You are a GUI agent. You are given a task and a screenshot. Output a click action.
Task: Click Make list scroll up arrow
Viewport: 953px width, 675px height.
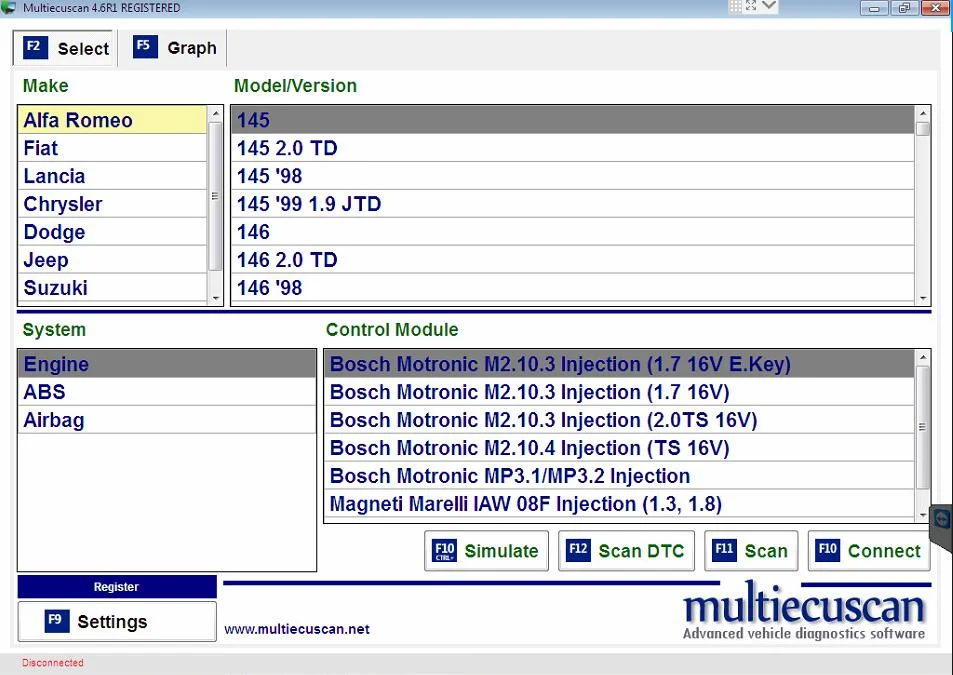click(215, 114)
